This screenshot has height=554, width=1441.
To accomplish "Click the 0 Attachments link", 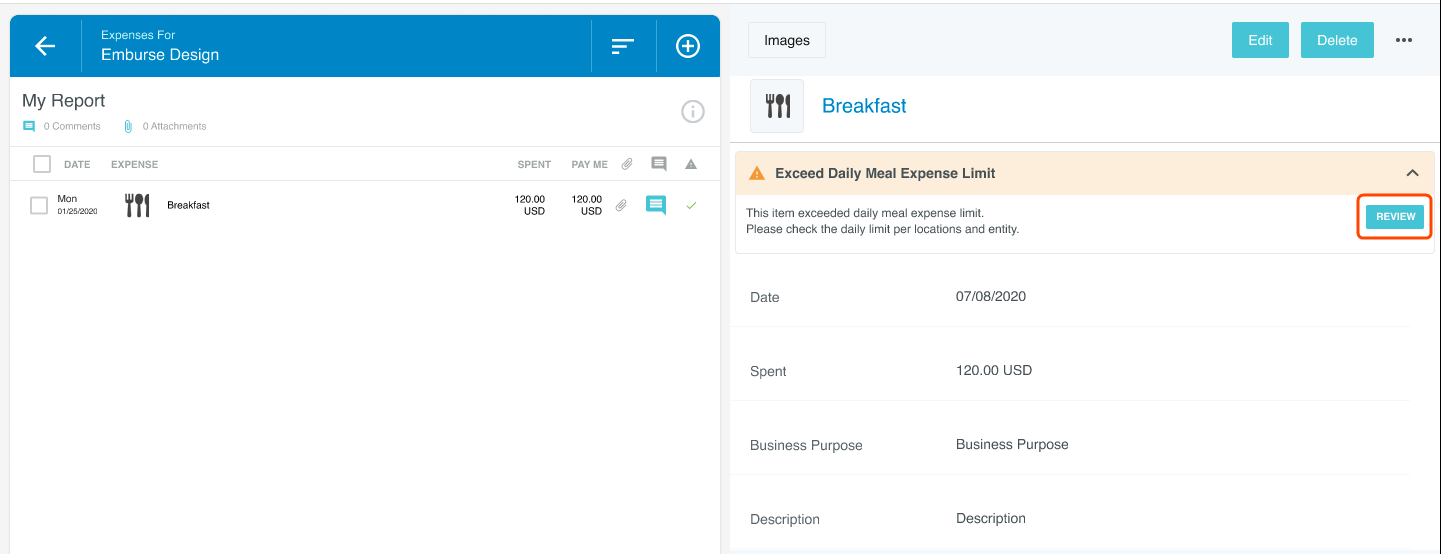I will (173, 127).
